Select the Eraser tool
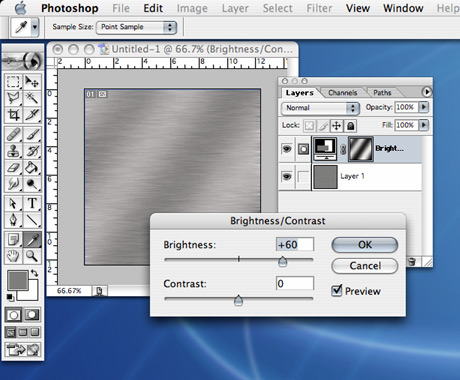The height and width of the screenshot is (380, 460). (14, 168)
